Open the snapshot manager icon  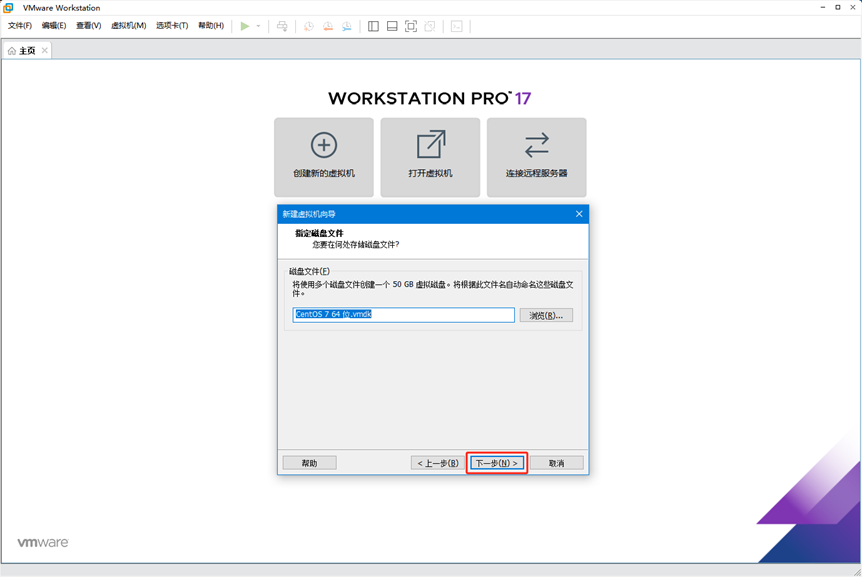[346, 26]
